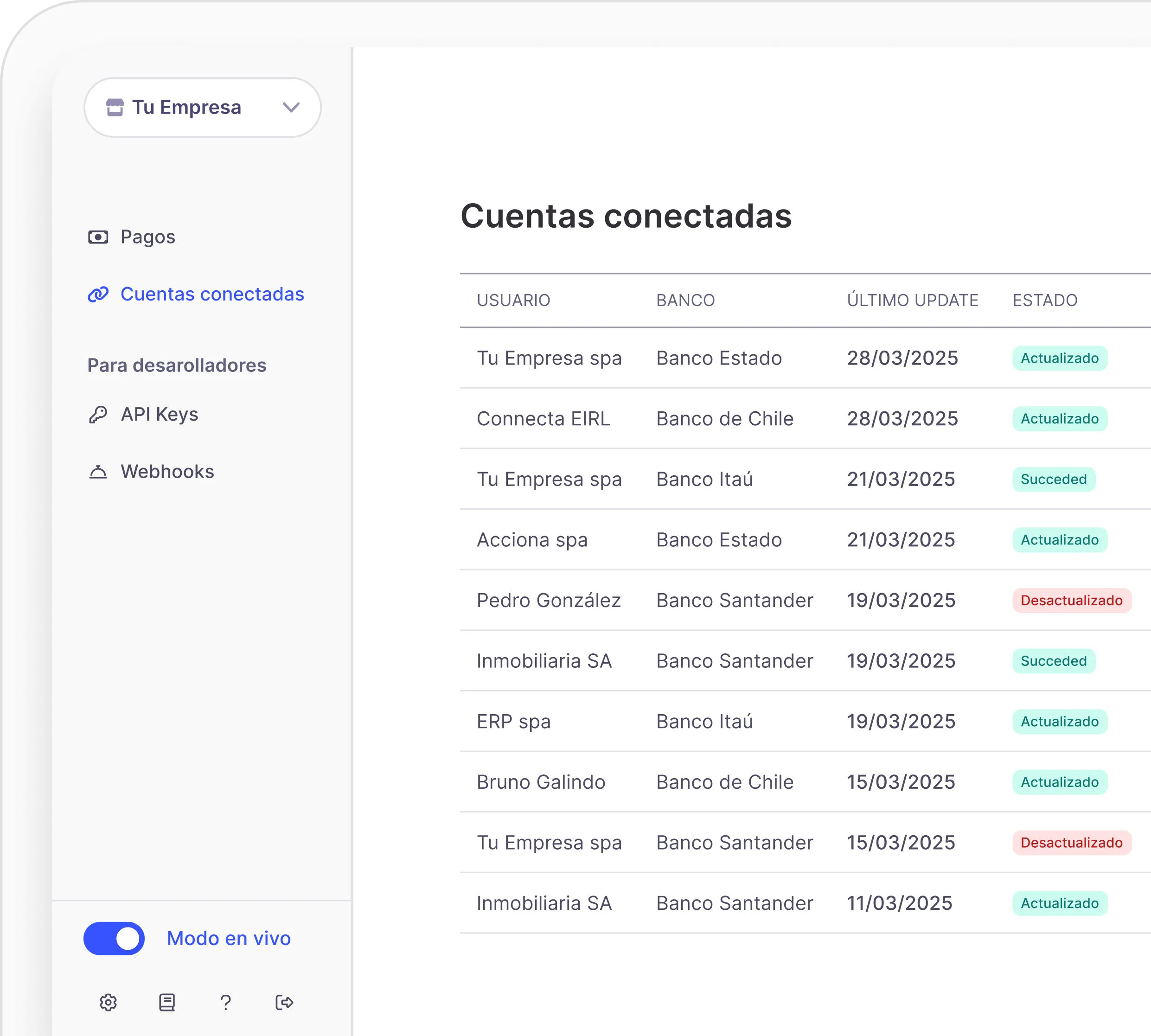This screenshot has width=1151, height=1036.
Task: Click the chevron arrow in Tu Empresa selector
Action: [291, 107]
